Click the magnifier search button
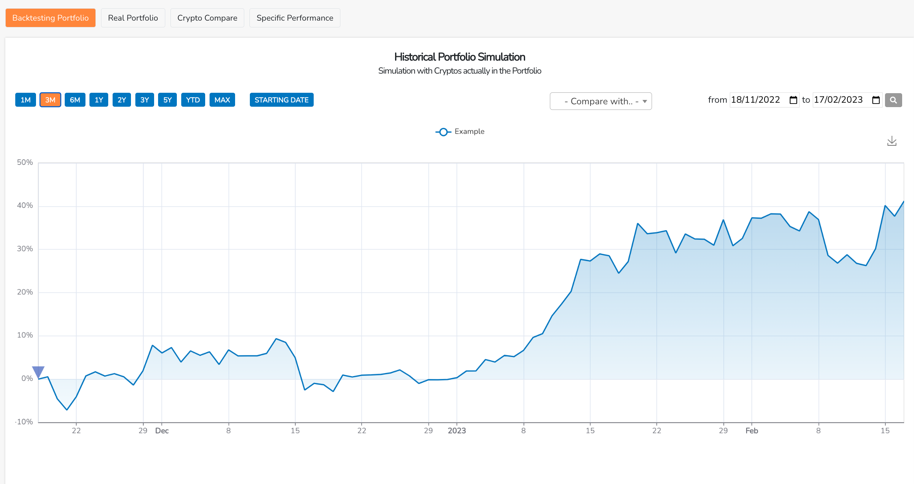 pyautogui.click(x=893, y=100)
